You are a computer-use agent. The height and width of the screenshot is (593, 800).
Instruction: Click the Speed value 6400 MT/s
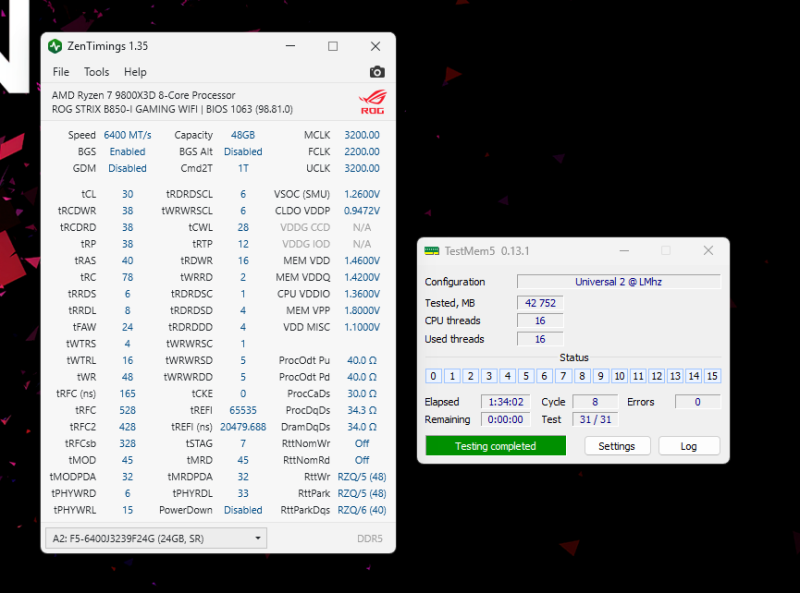coord(128,135)
